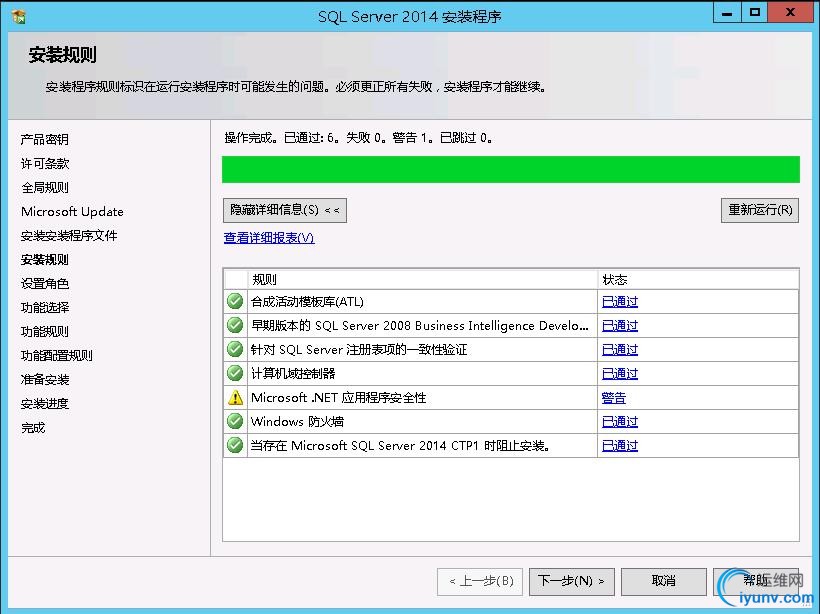The height and width of the screenshot is (614, 820).
Task: Select 全局规则 step in sidebar
Action: click(45, 188)
